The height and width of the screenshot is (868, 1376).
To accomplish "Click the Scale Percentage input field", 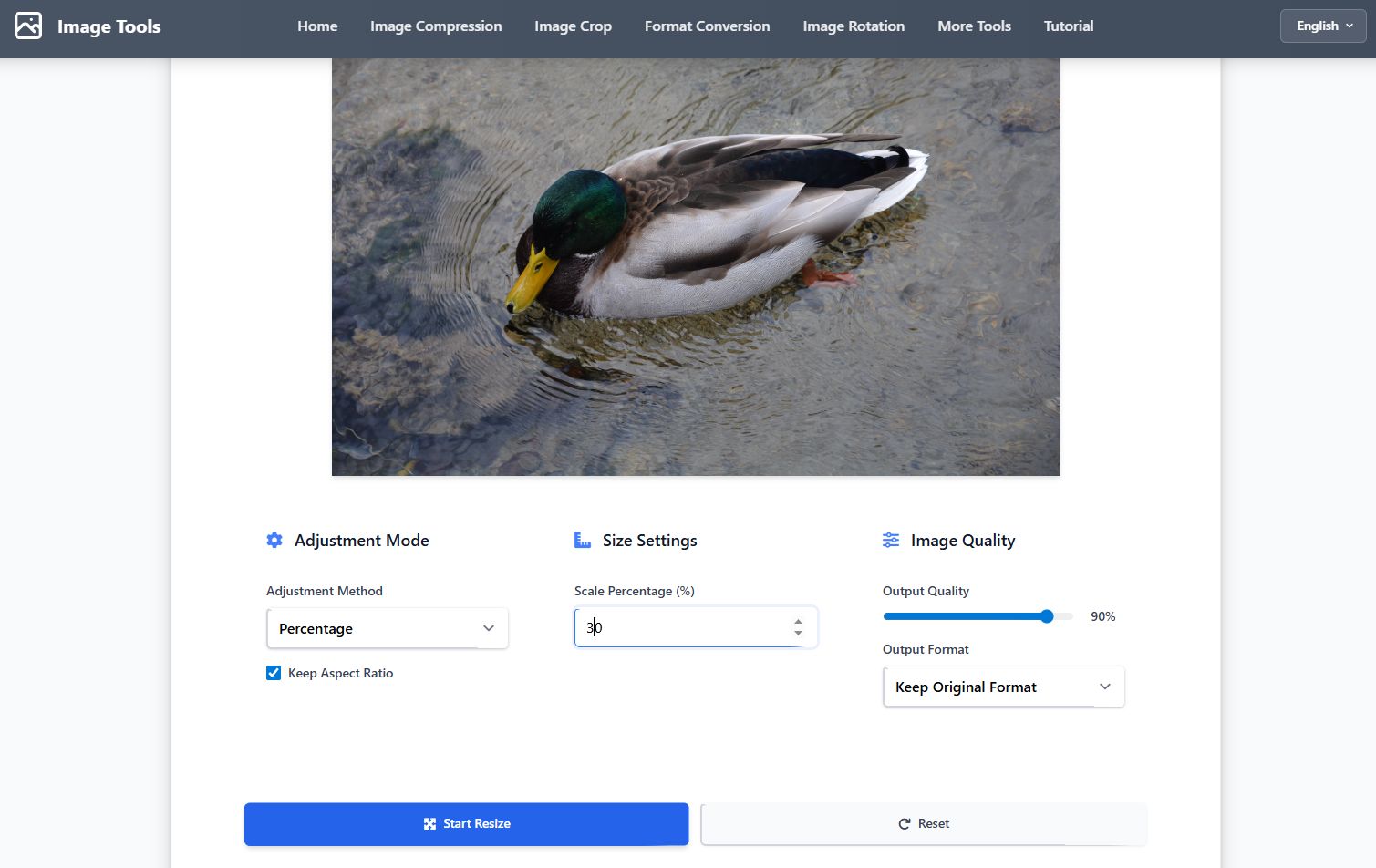I will (x=696, y=627).
